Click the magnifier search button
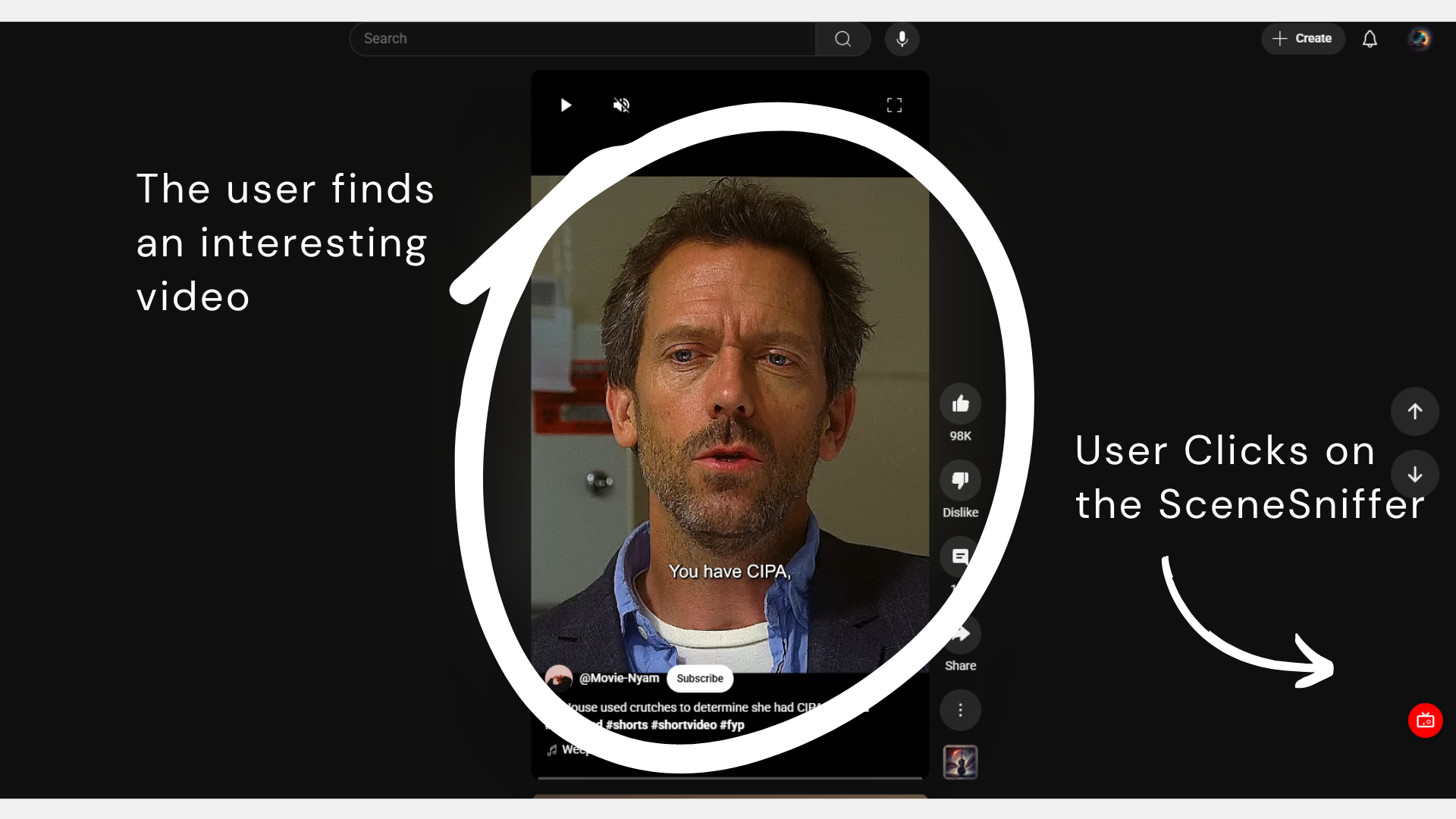The image size is (1456, 819). click(843, 39)
